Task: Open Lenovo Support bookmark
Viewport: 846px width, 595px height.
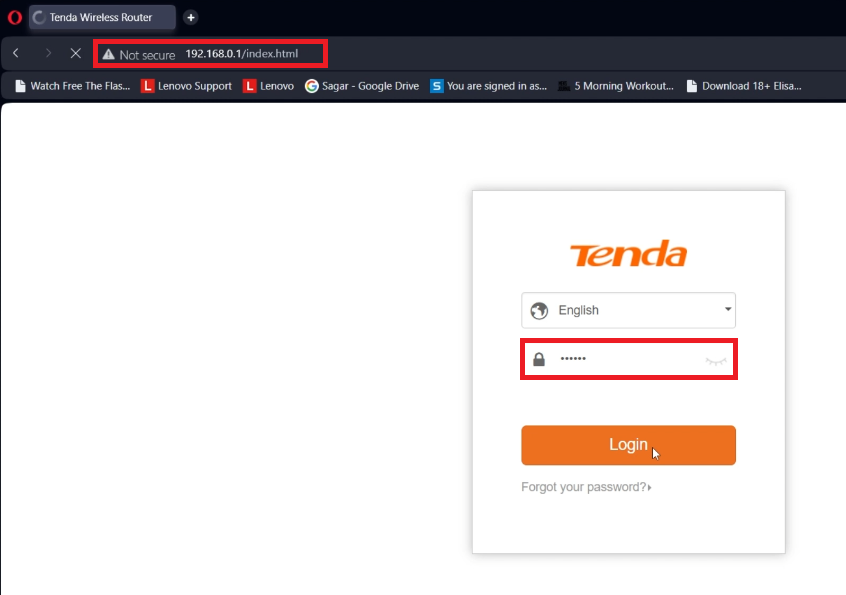Action: pos(186,86)
